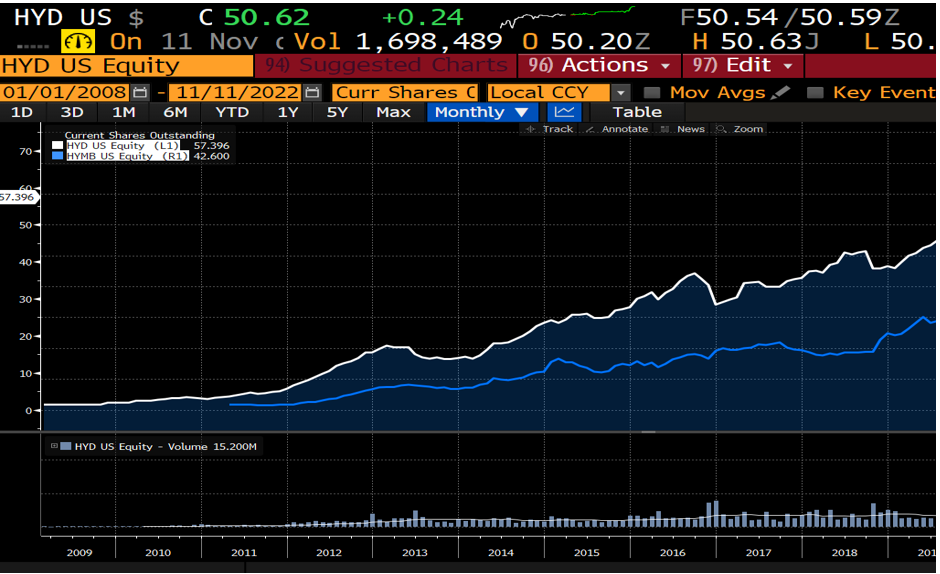
Task: Click the 2018 x-axis year label
Action: (844, 552)
